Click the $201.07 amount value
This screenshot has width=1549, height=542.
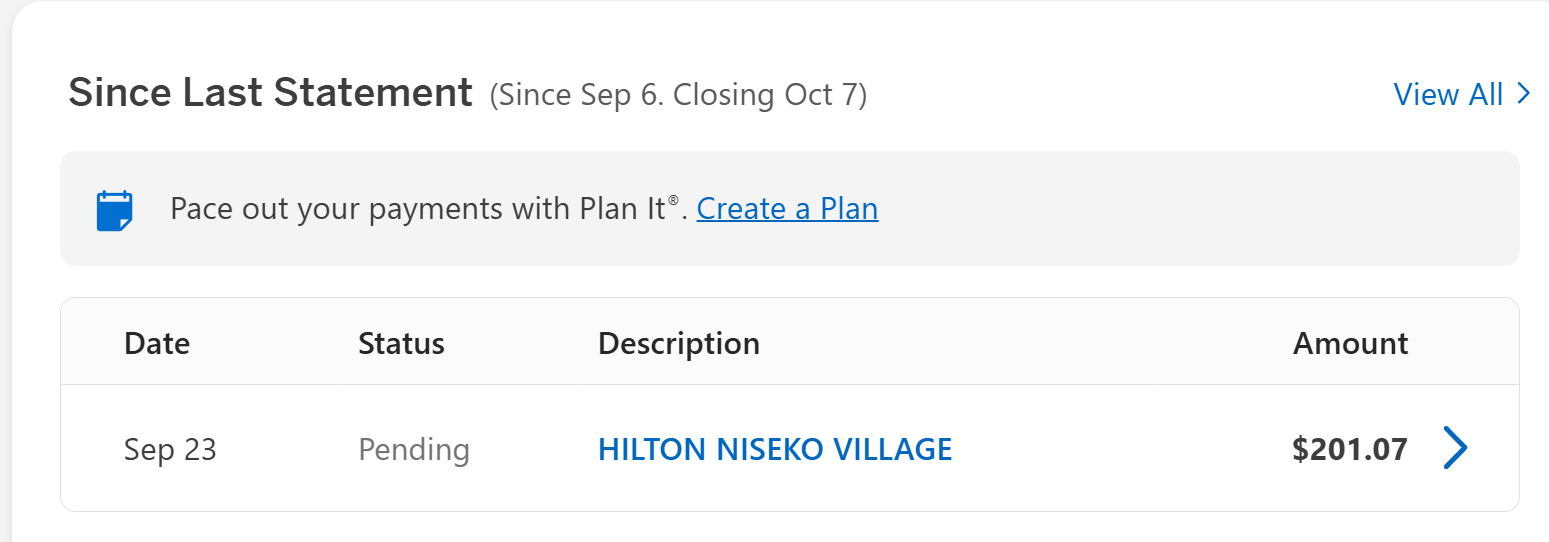pos(1349,450)
